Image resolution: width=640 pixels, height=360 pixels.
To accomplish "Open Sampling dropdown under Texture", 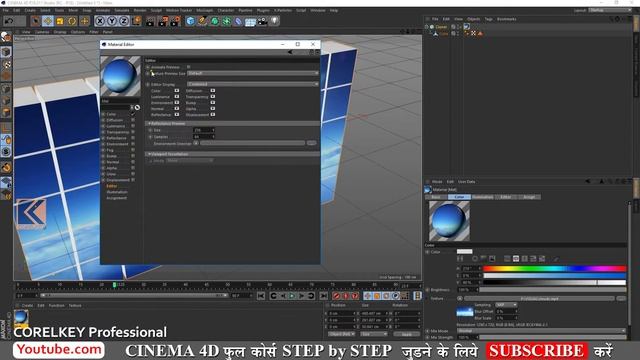I will pyautogui.click(x=506, y=305).
